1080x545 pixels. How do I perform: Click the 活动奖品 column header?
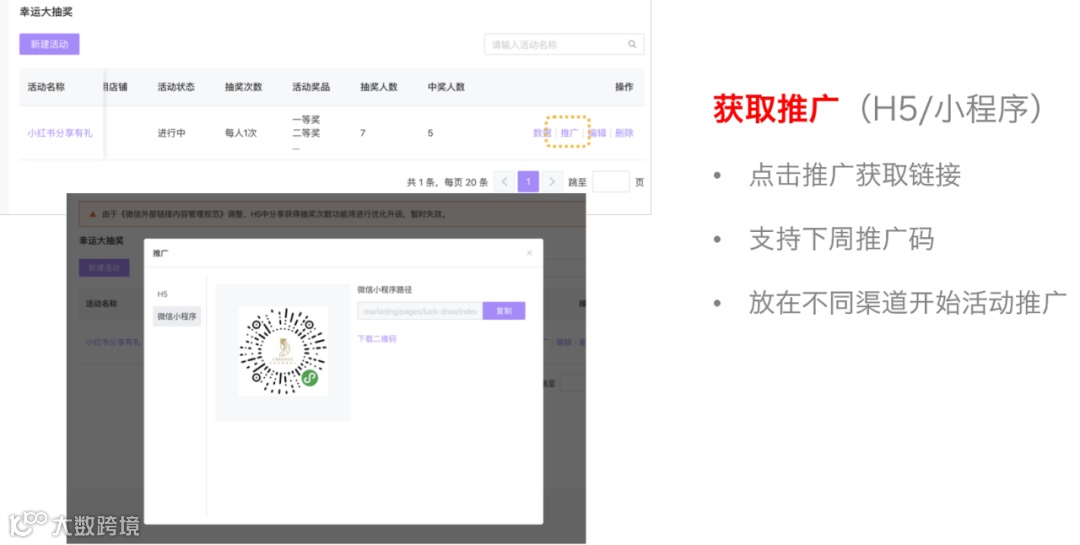click(311, 87)
